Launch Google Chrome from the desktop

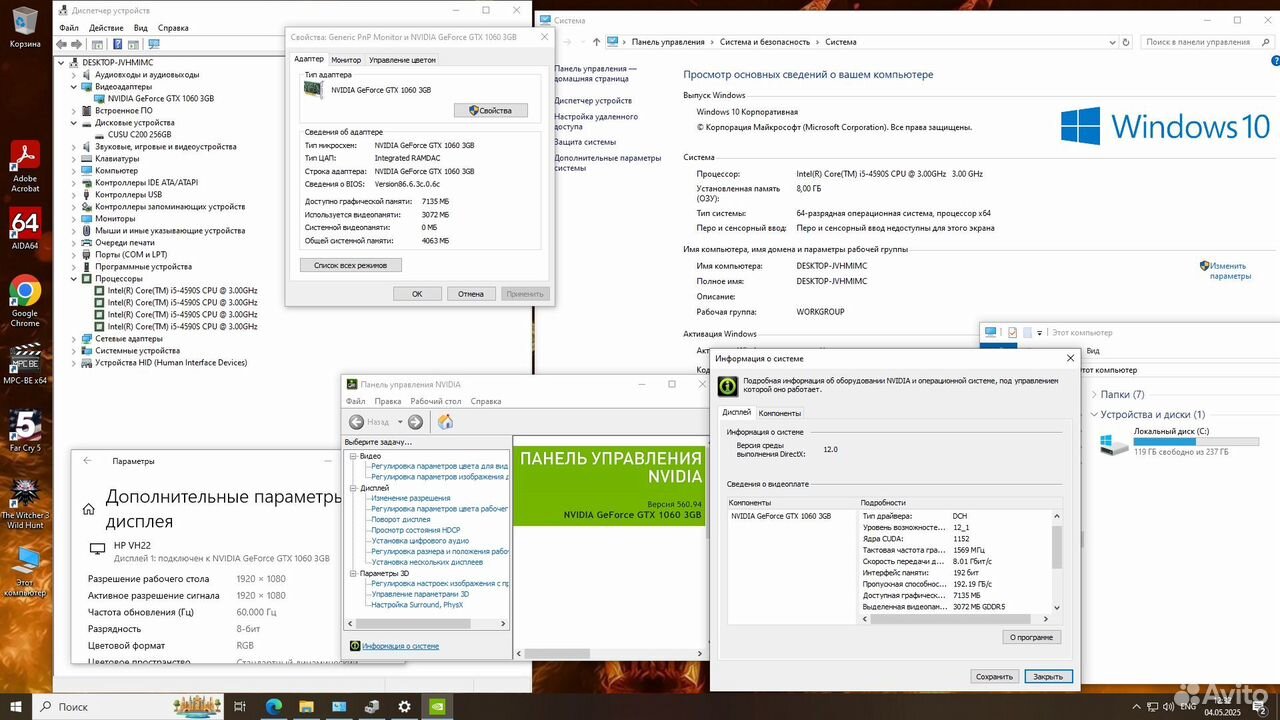pos(25,301)
